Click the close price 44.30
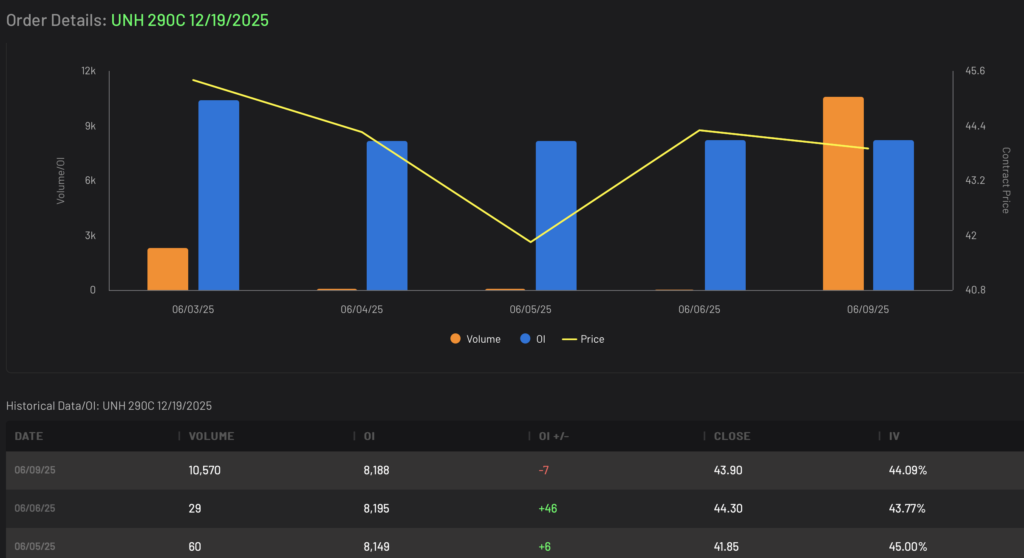Screen dimensions: 1024x558 coord(728,508)
